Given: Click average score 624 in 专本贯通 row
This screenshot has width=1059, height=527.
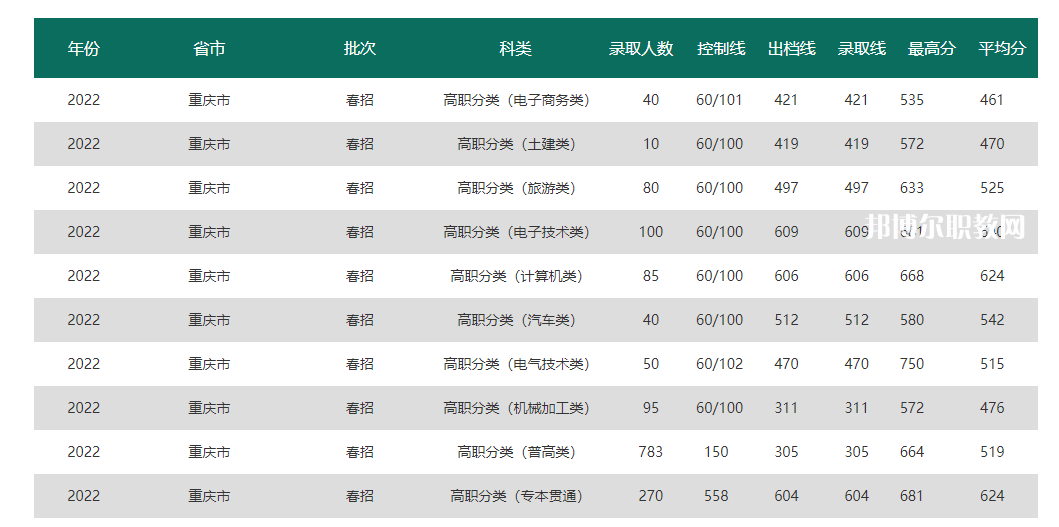Looking at the screenshot, I should point(991,496).
